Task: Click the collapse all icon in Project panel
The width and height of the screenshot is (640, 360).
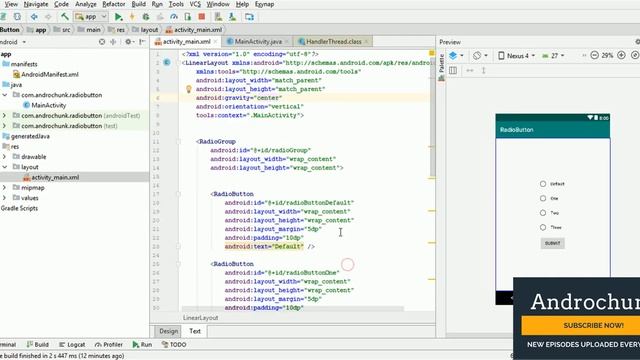Action: tap(113, 42)
